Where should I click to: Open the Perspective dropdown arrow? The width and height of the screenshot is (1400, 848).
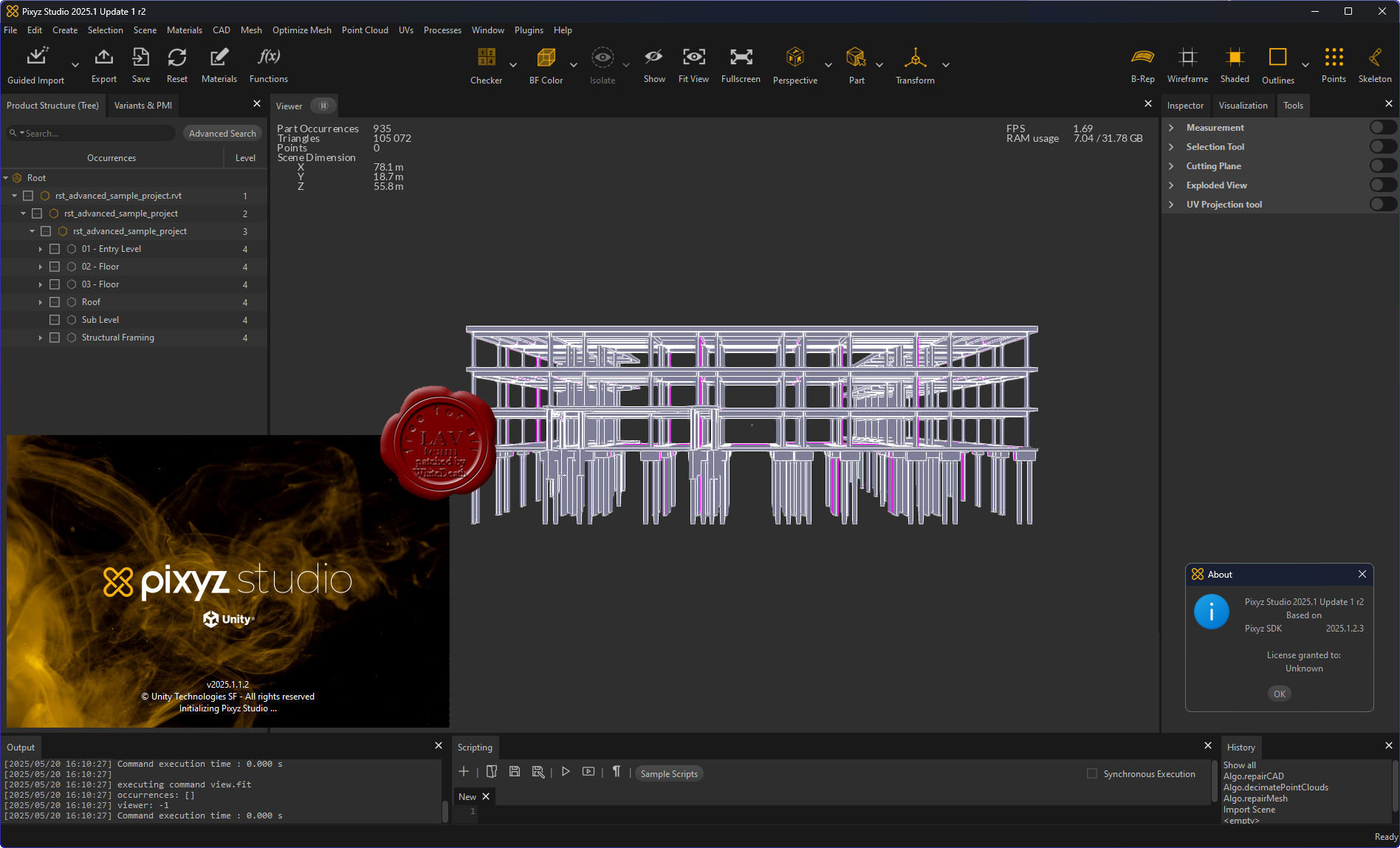point(828,65)
